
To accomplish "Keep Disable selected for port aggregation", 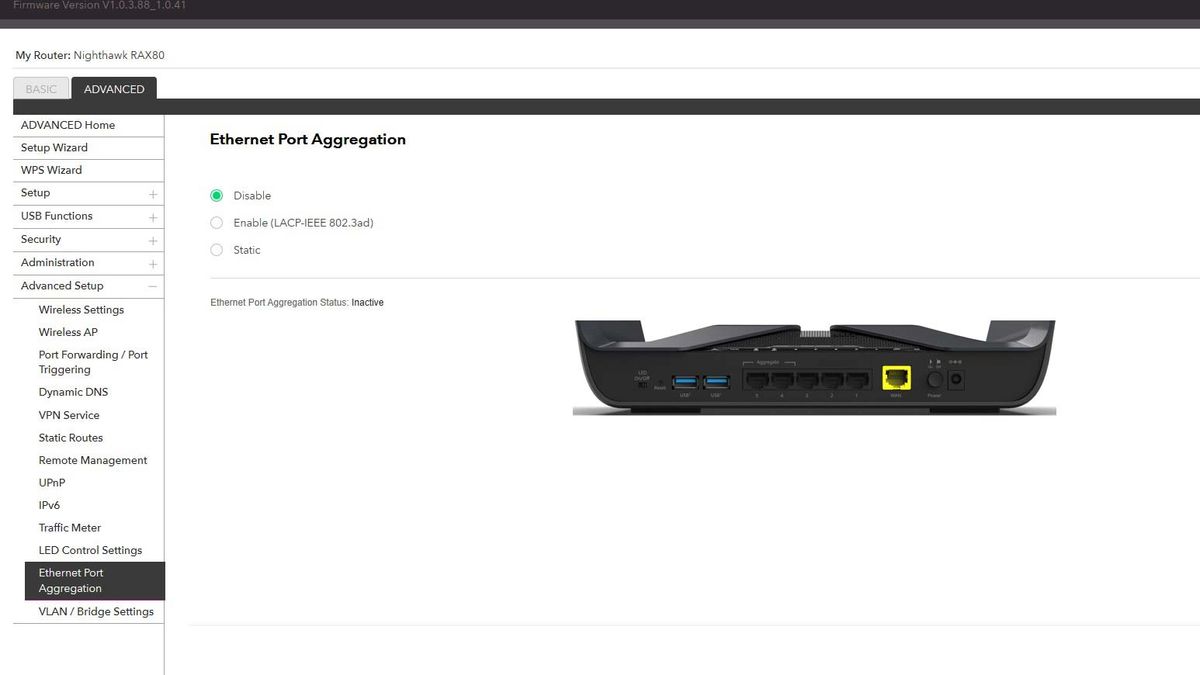I will [216, 195].
